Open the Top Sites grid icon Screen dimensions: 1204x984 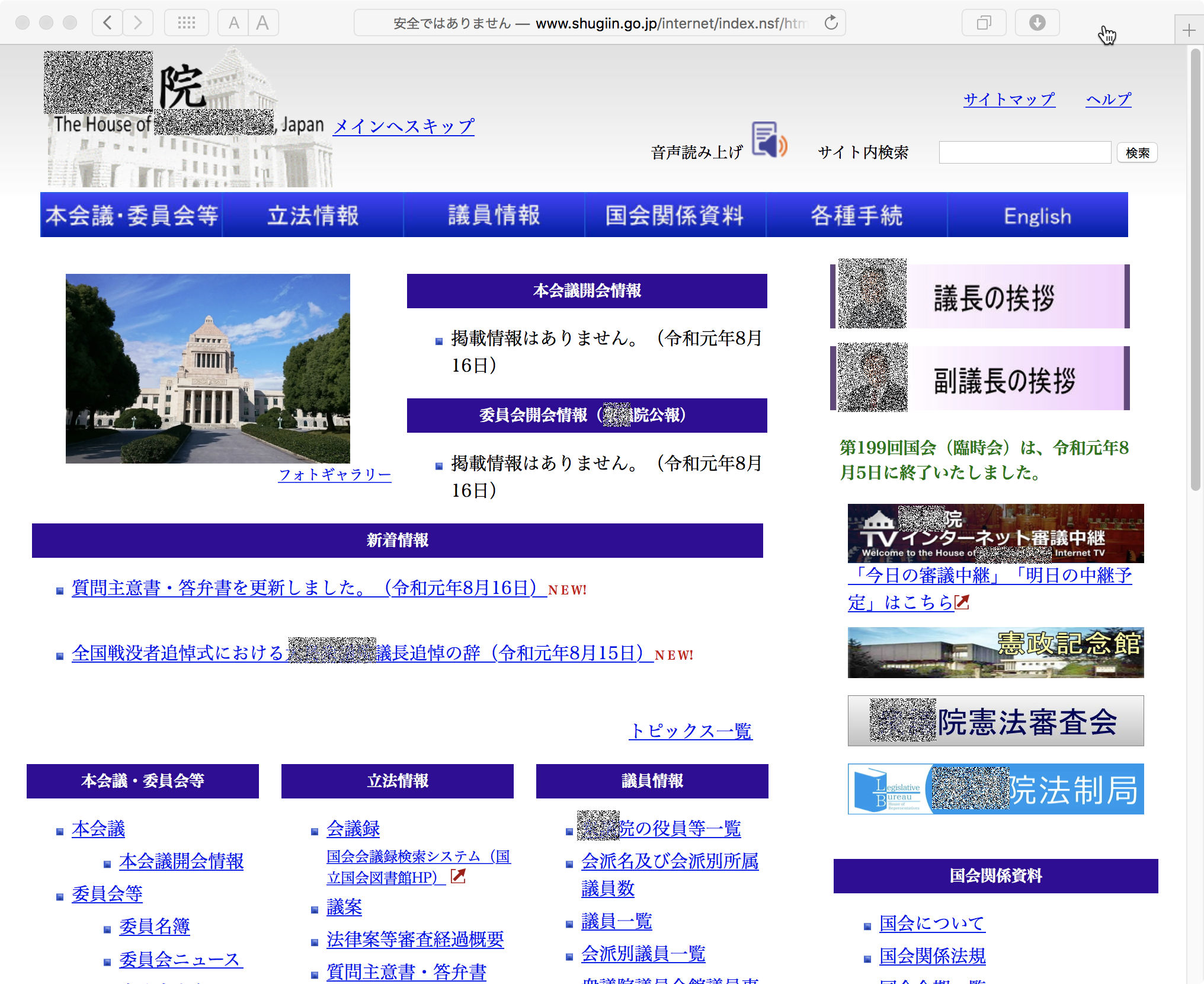(186, 23)
